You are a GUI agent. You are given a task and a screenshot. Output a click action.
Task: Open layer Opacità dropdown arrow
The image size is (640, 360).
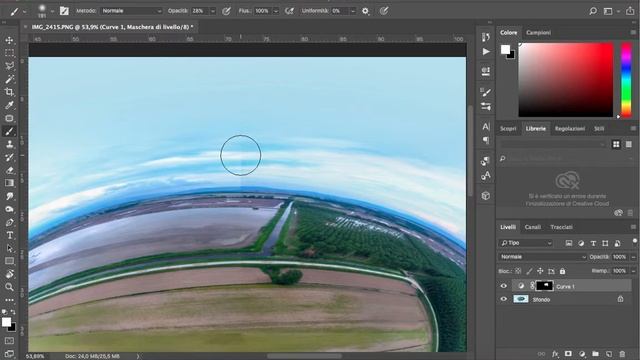coord(633,257)
